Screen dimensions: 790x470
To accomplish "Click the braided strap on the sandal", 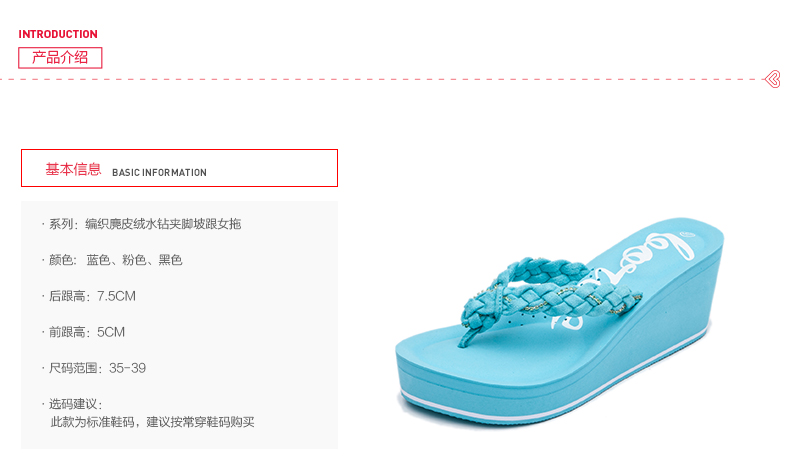I will click(x=549, y=290).
